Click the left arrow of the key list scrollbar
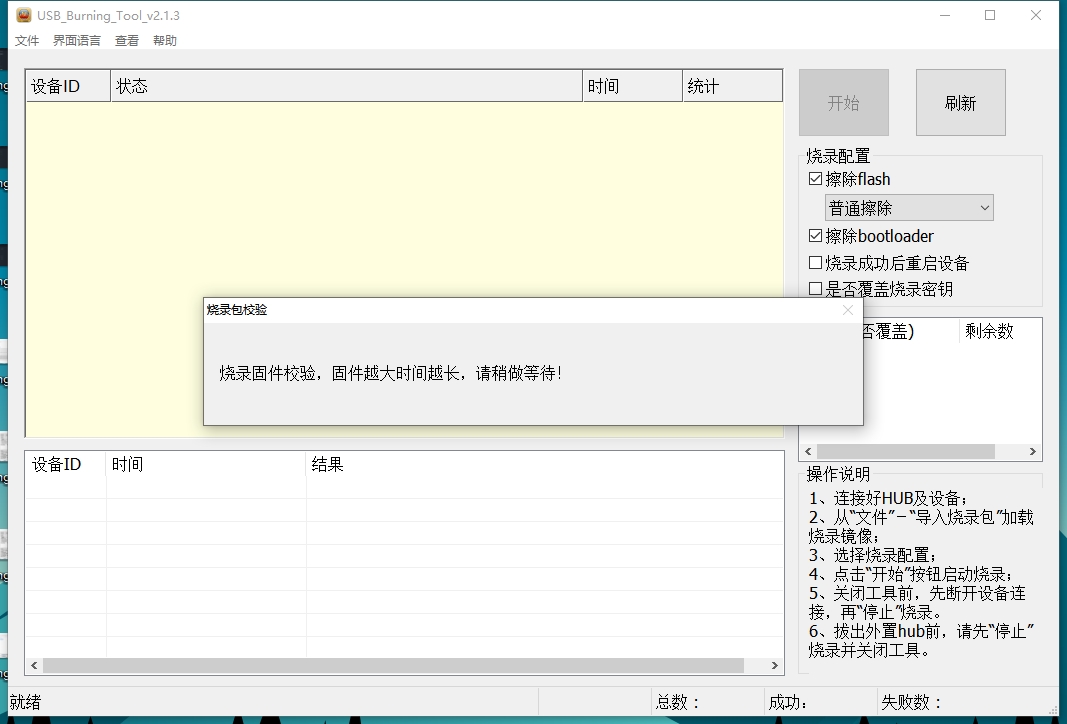Viewport: 1067px width, 724px height. [808, 451]
